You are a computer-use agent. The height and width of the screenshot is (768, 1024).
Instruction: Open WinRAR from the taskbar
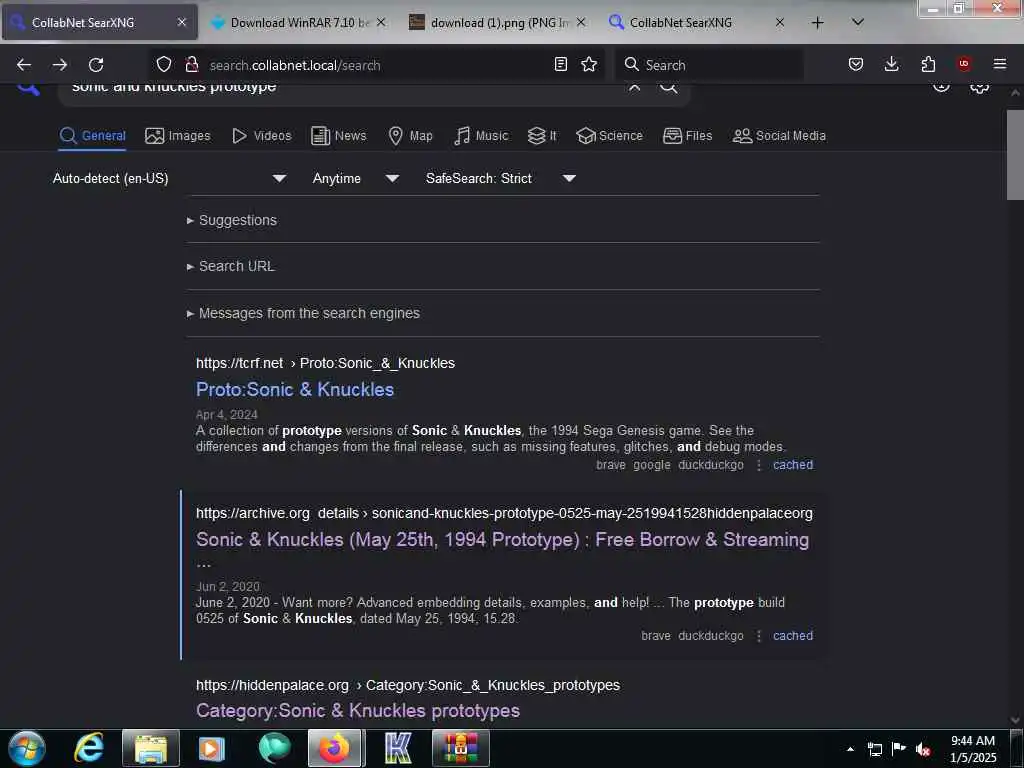click(460, 748)
